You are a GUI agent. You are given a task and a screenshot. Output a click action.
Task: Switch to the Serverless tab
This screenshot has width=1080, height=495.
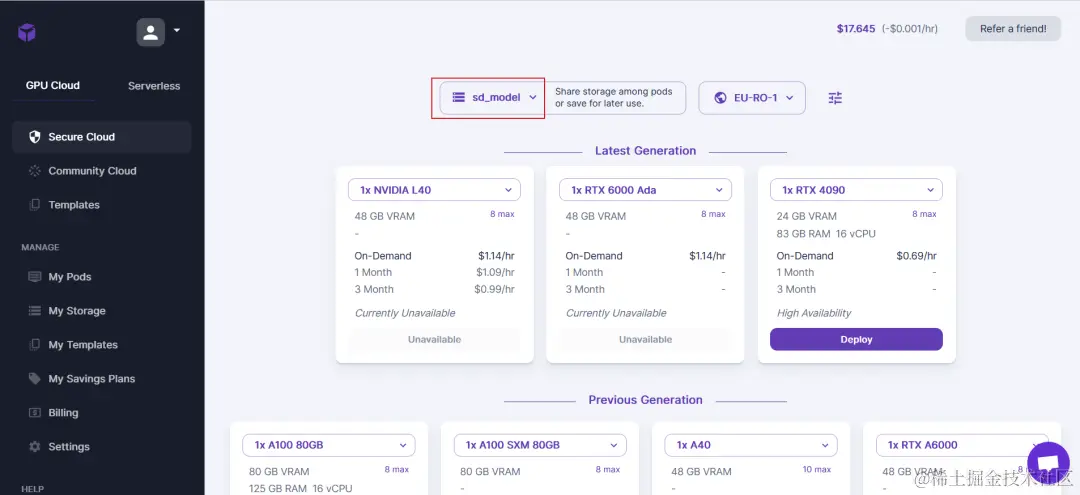pos(154,86)
